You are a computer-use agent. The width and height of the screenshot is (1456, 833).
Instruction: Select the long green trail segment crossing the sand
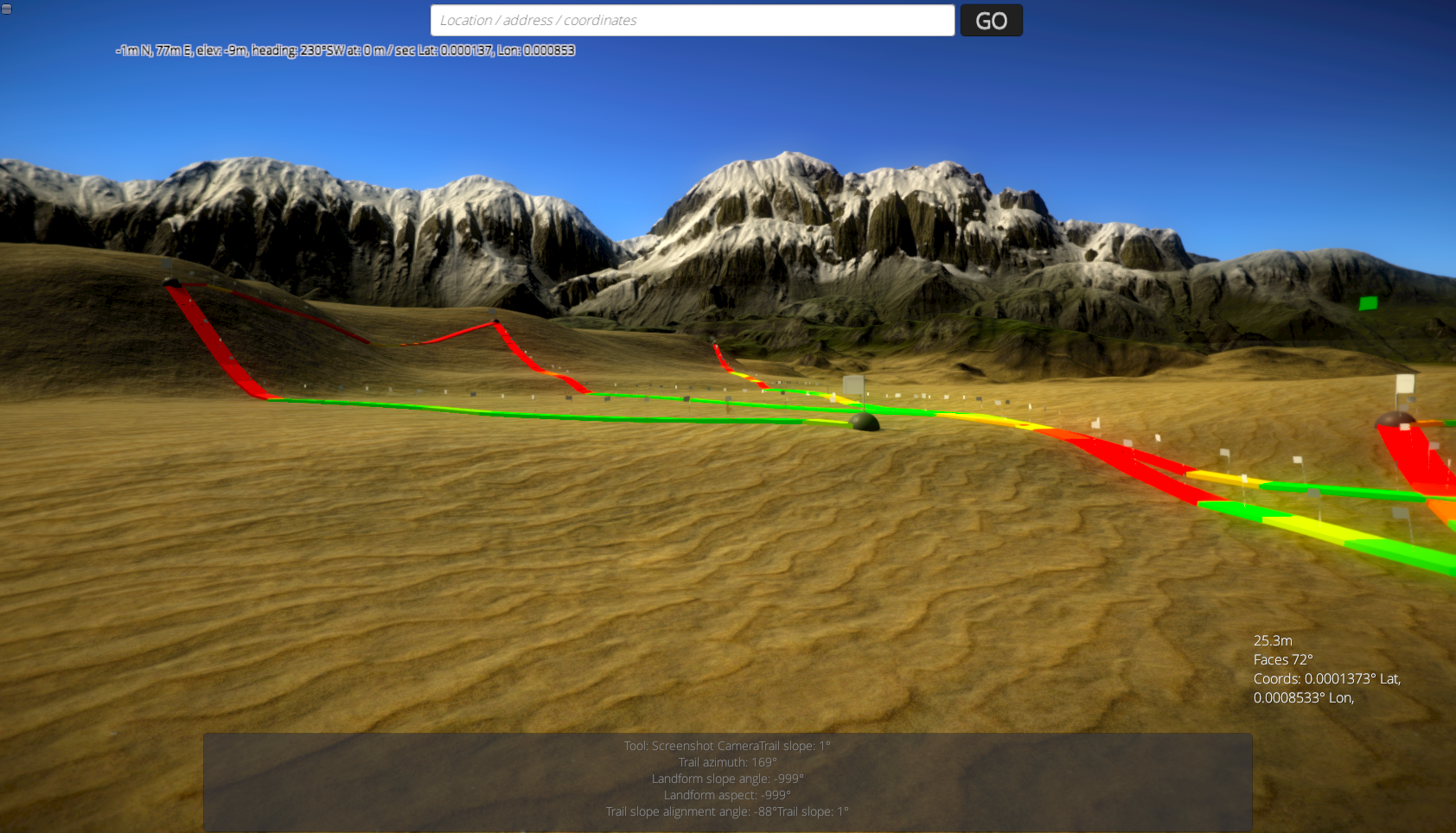click(536, 415)
